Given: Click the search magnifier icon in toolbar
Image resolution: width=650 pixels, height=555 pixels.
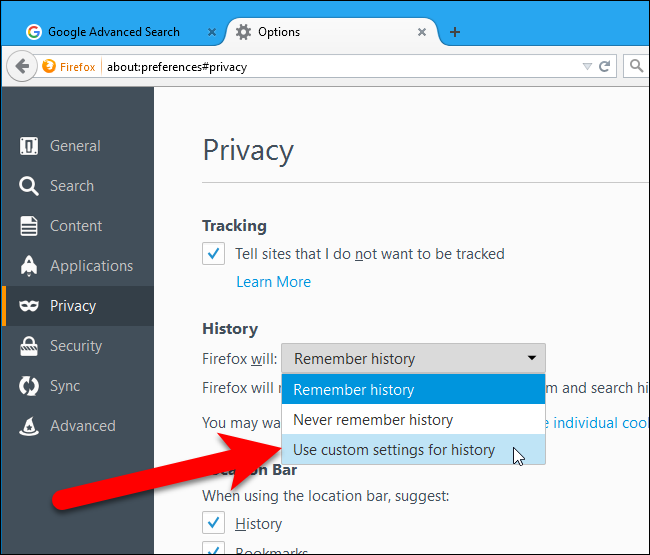Looking at the screenshot, I should click(x=636, y=66).
